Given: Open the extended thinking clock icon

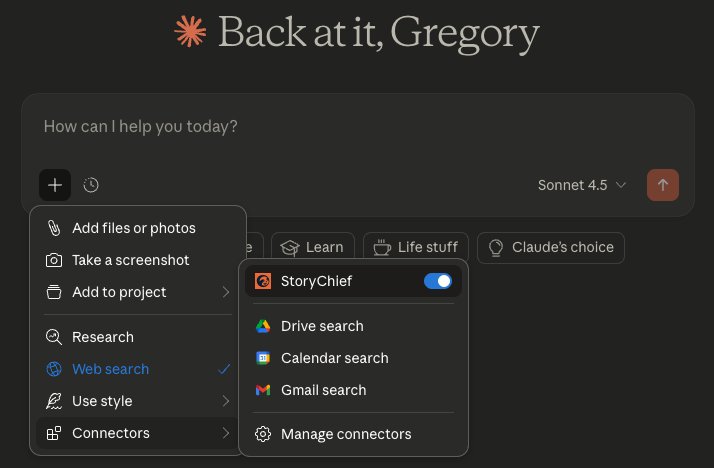Looking at the screenshot, I should pyautogui.click(x=91, y=185).
